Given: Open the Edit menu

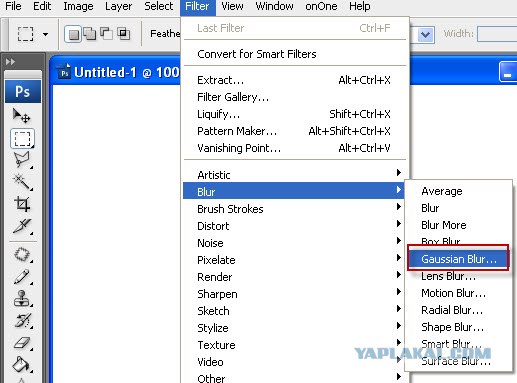Looking at the screenshot, I should 42,6.
